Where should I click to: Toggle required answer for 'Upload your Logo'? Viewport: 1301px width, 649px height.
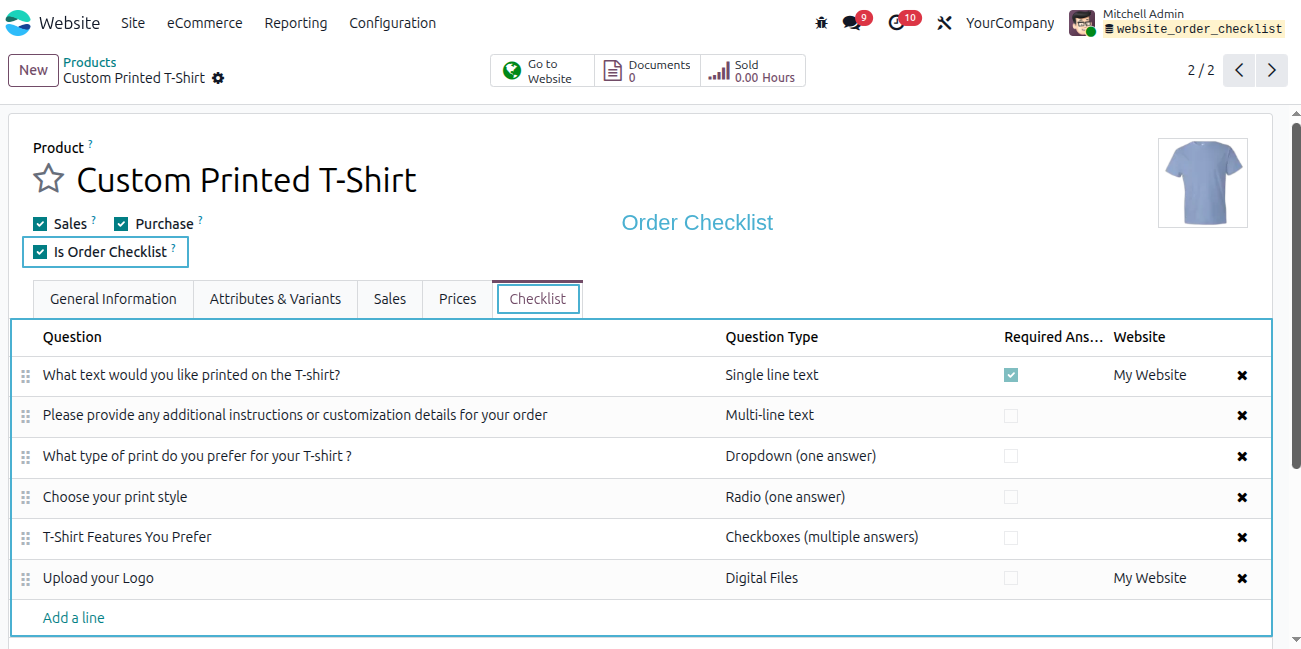point(1011,578)
